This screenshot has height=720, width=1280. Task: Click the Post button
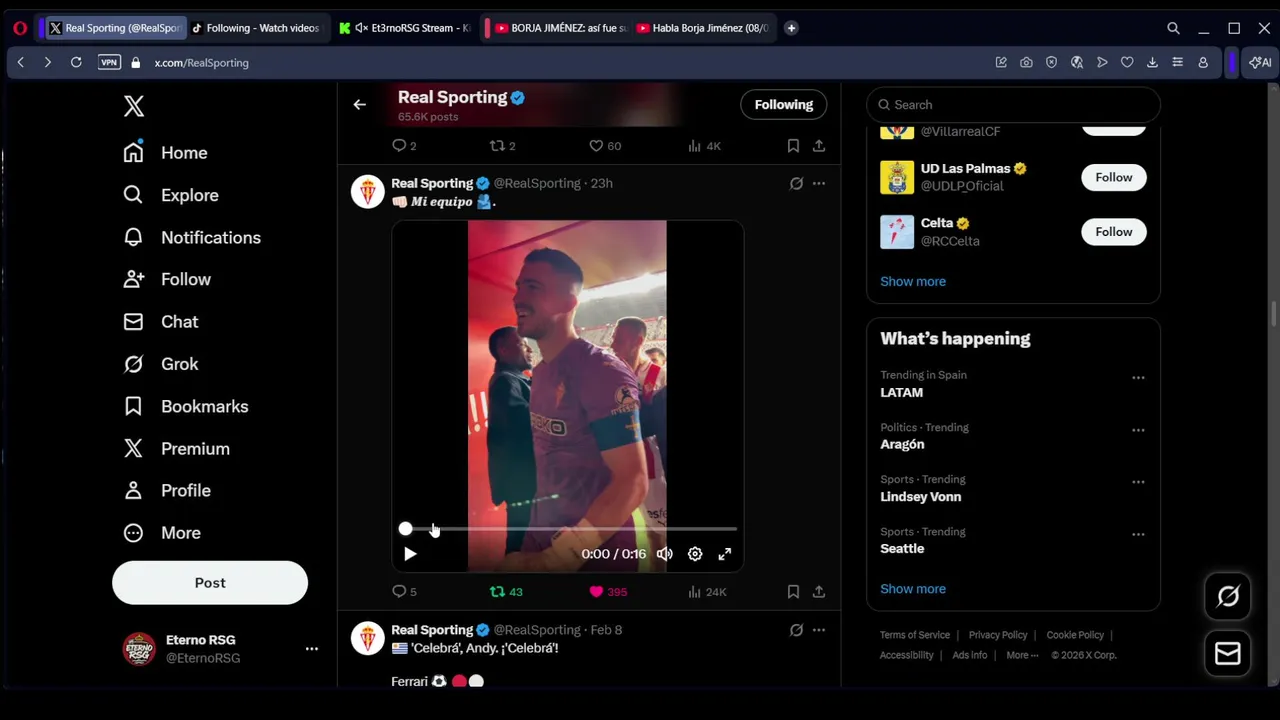pos(210,582)
